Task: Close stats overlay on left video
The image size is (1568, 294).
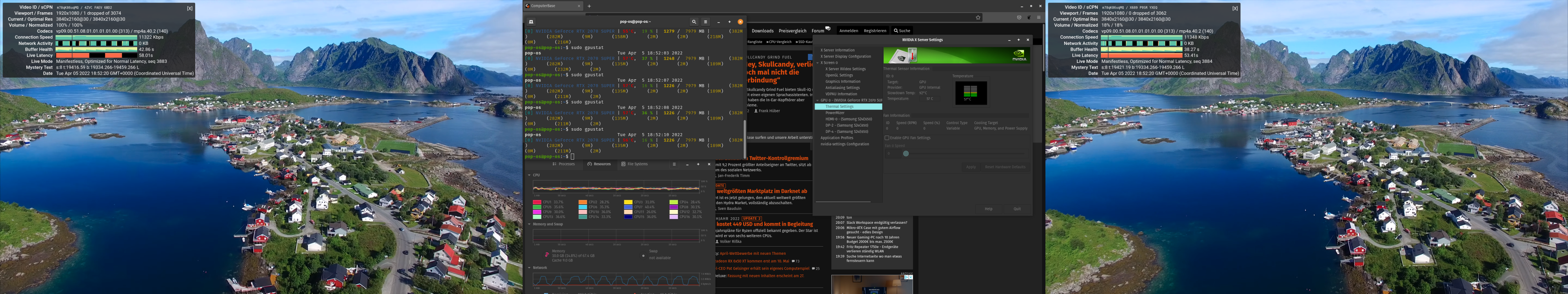Action: tap(189, 9)
